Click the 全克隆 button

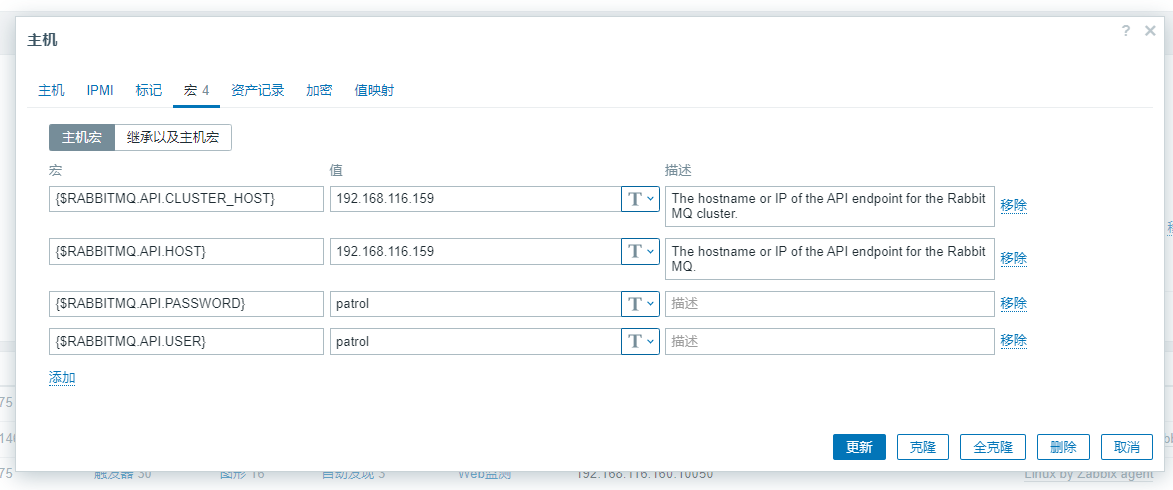click(993, 447)
